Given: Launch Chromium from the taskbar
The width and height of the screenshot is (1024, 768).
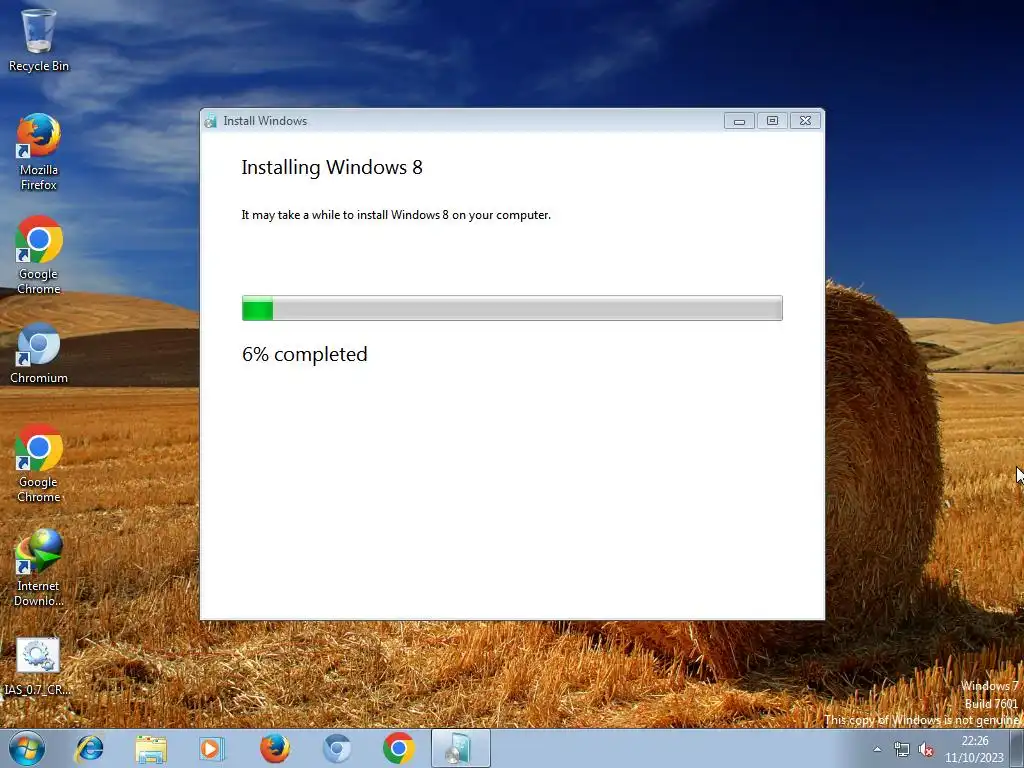Looking at the screenshot, I should tap(337, 748).
